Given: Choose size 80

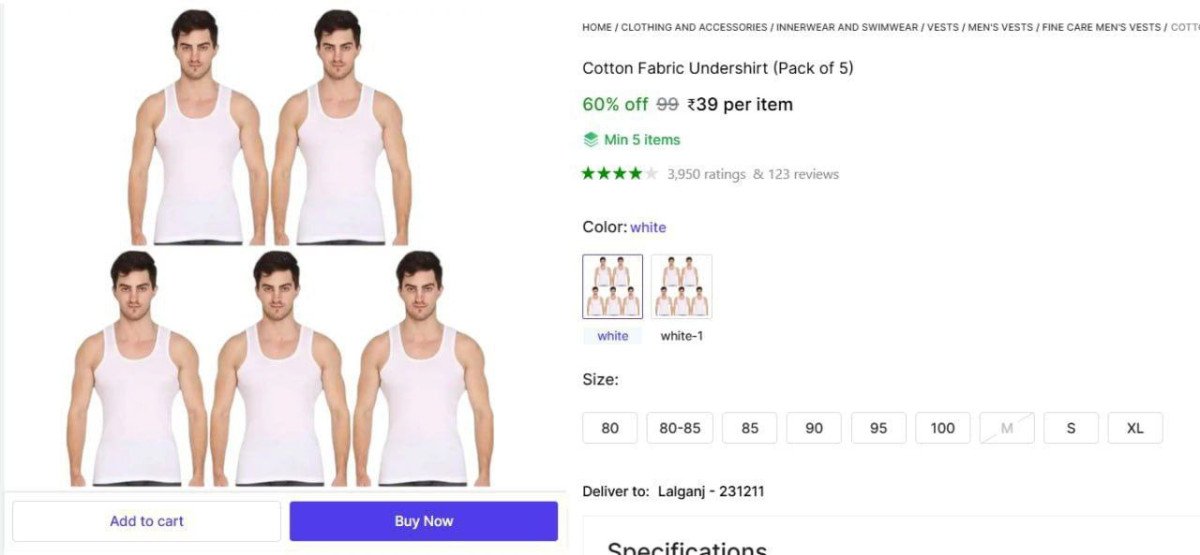Looking at the screenshot, I should tap(610, 428).
